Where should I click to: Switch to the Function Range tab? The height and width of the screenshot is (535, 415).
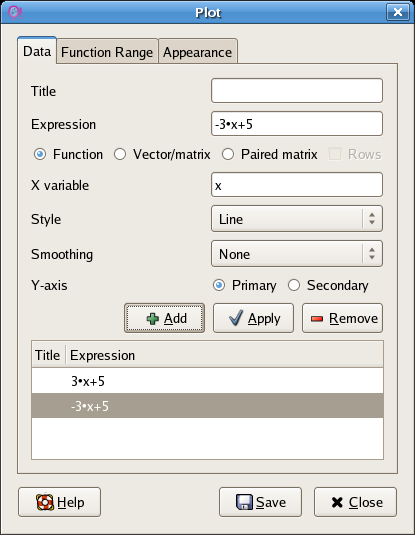click(107, 52)
